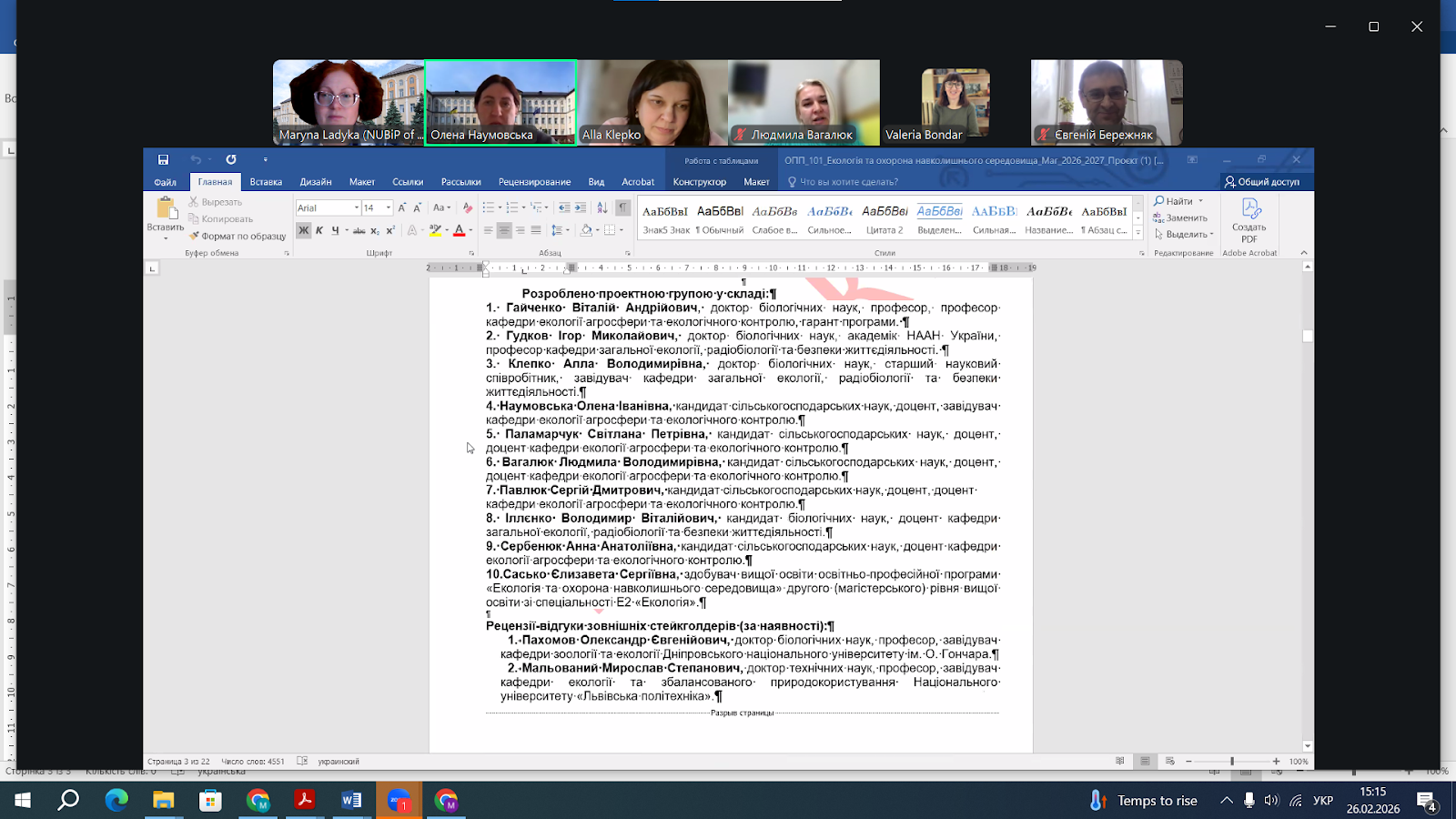Click the Undo arrow in quick access toolbar

(196, 159)
